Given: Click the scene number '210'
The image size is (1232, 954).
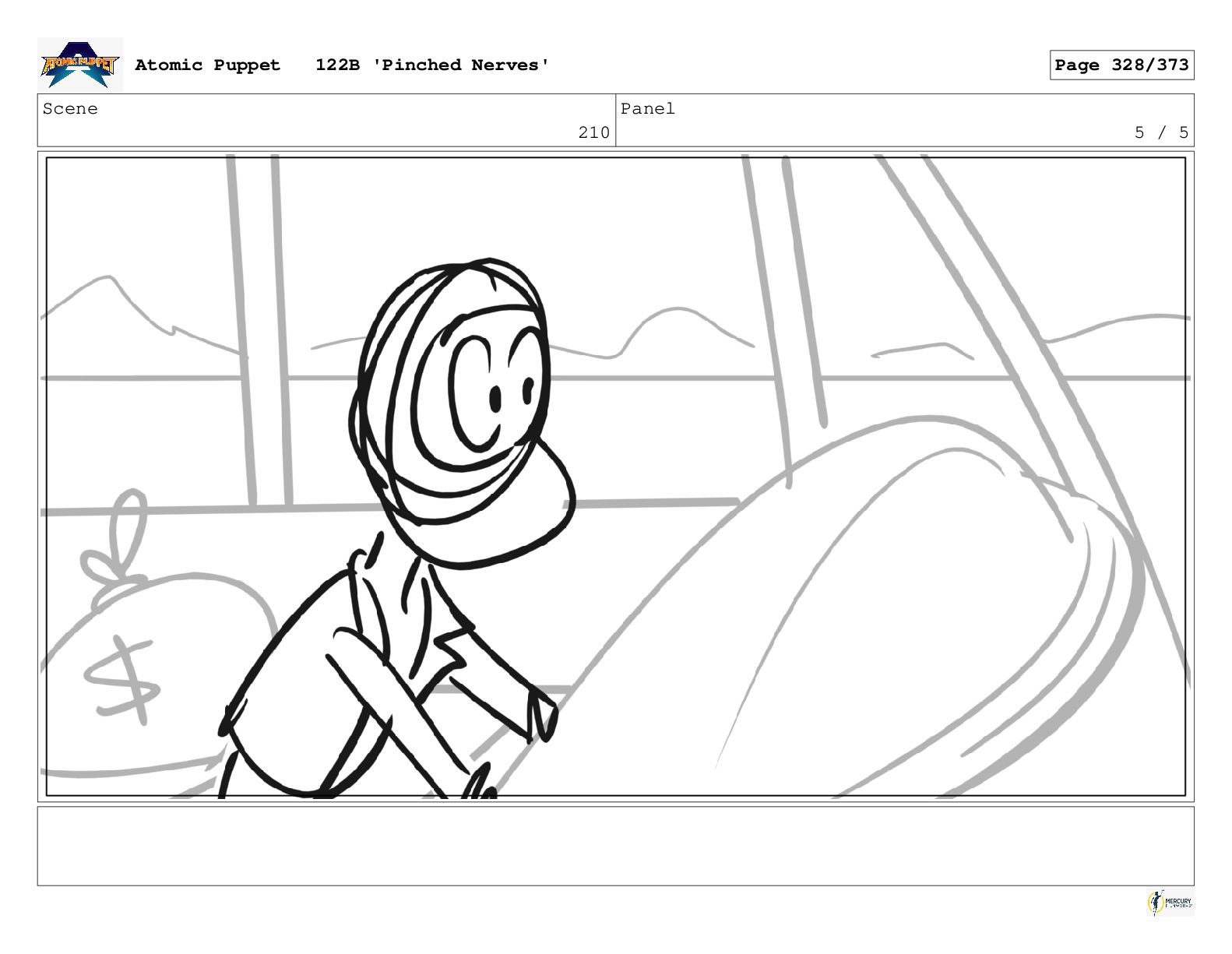Looking at the screenshot, I should point(593,132).
